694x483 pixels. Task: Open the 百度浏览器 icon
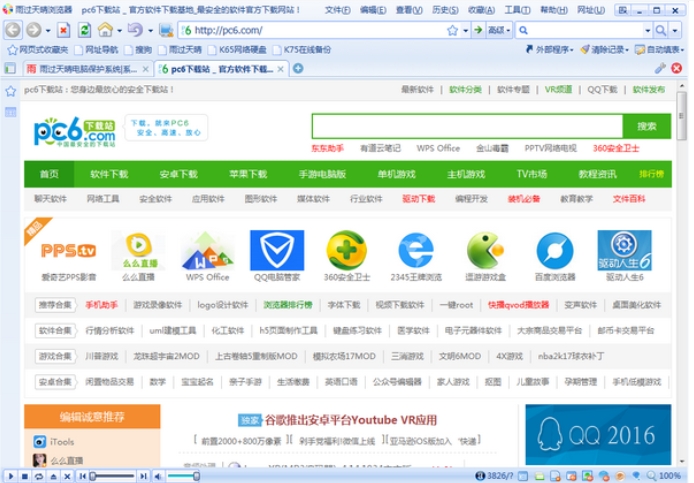pos(555,251)
